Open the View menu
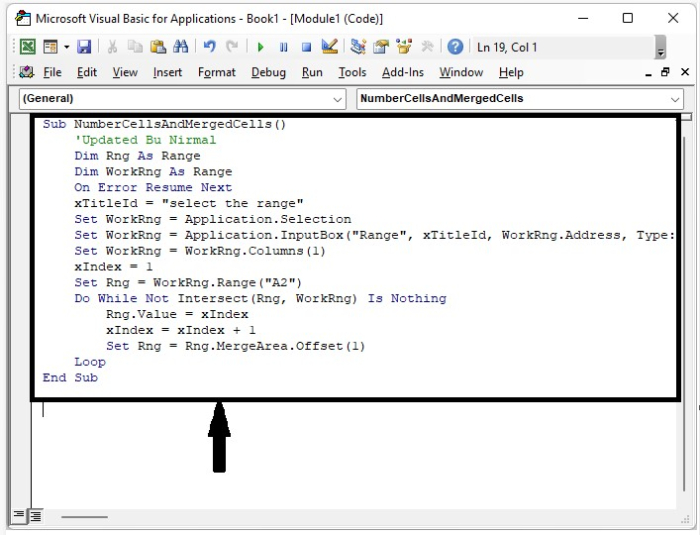The image size is (700, 535). tap(125, 72)
